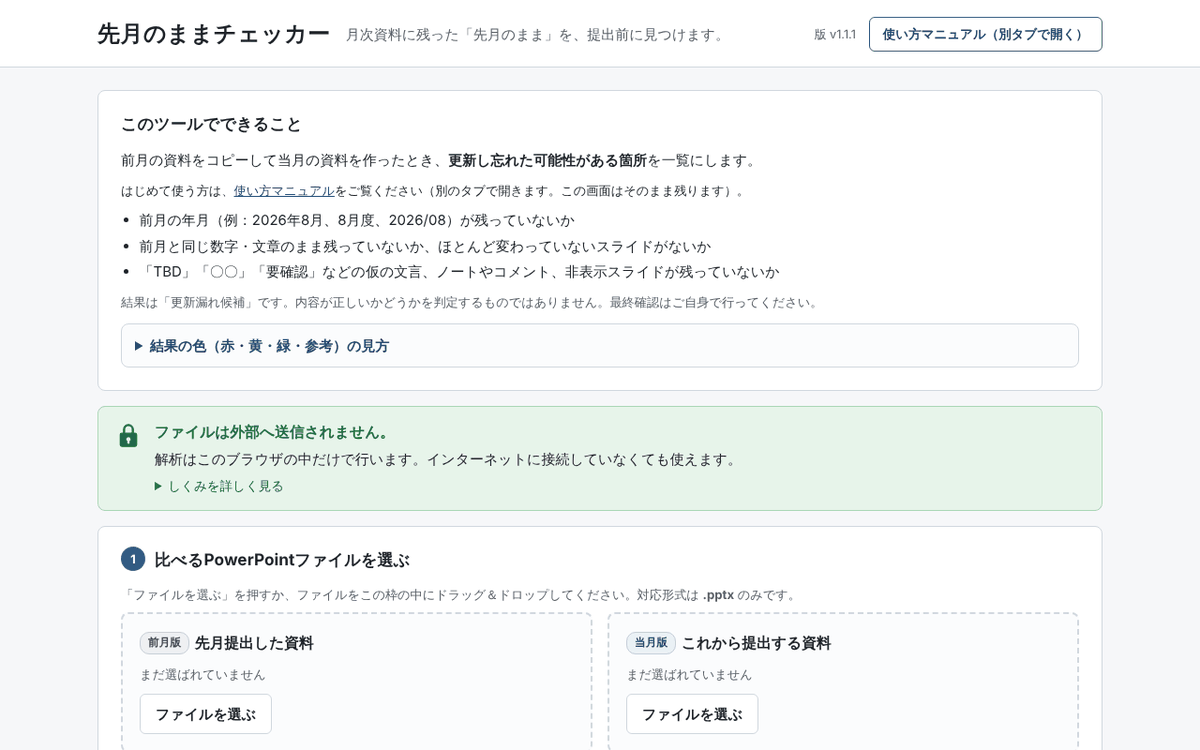The height and width of the screenshot is (750, 1200).
Task: Click まだ選ばれていません under 前月版
Action: pyautogui.click(x=202, y=675)
